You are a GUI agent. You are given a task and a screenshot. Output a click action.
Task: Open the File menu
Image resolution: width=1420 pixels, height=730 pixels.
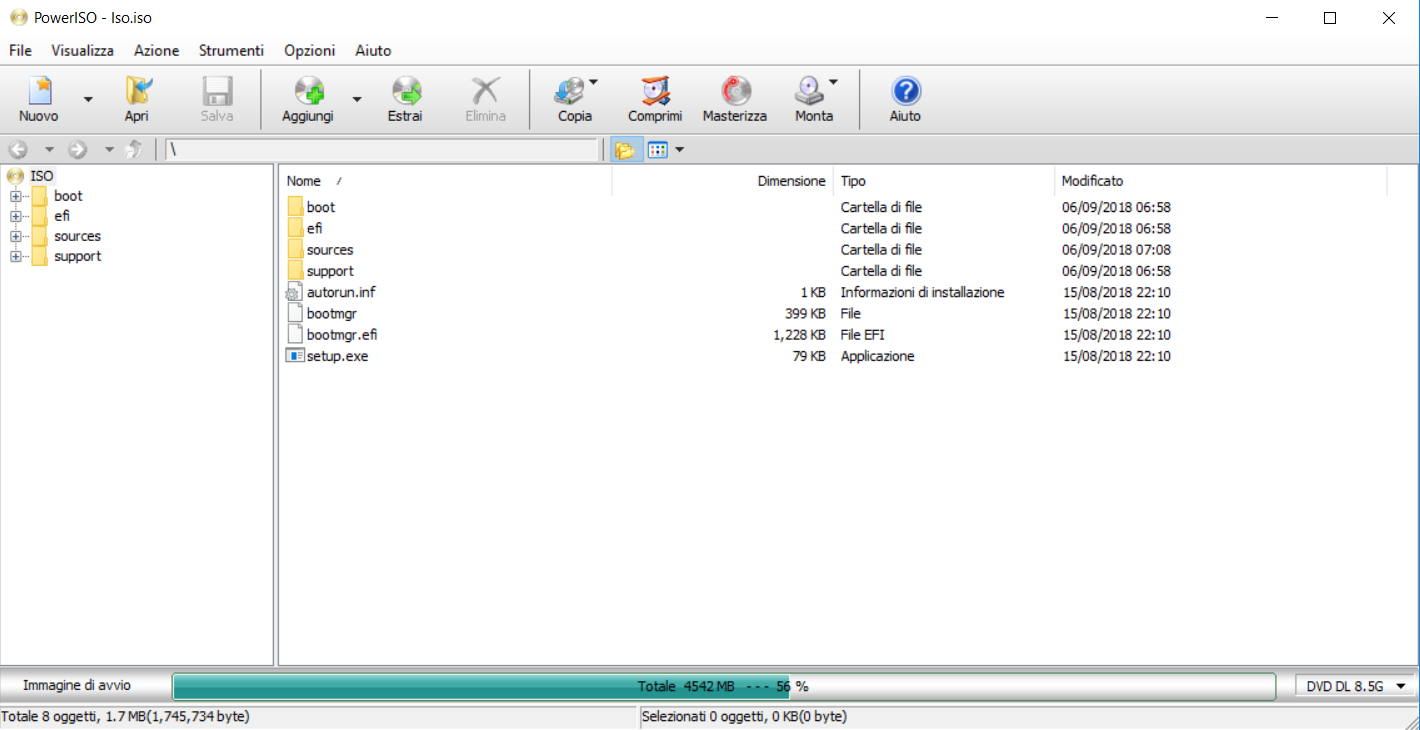pos(20,50)
